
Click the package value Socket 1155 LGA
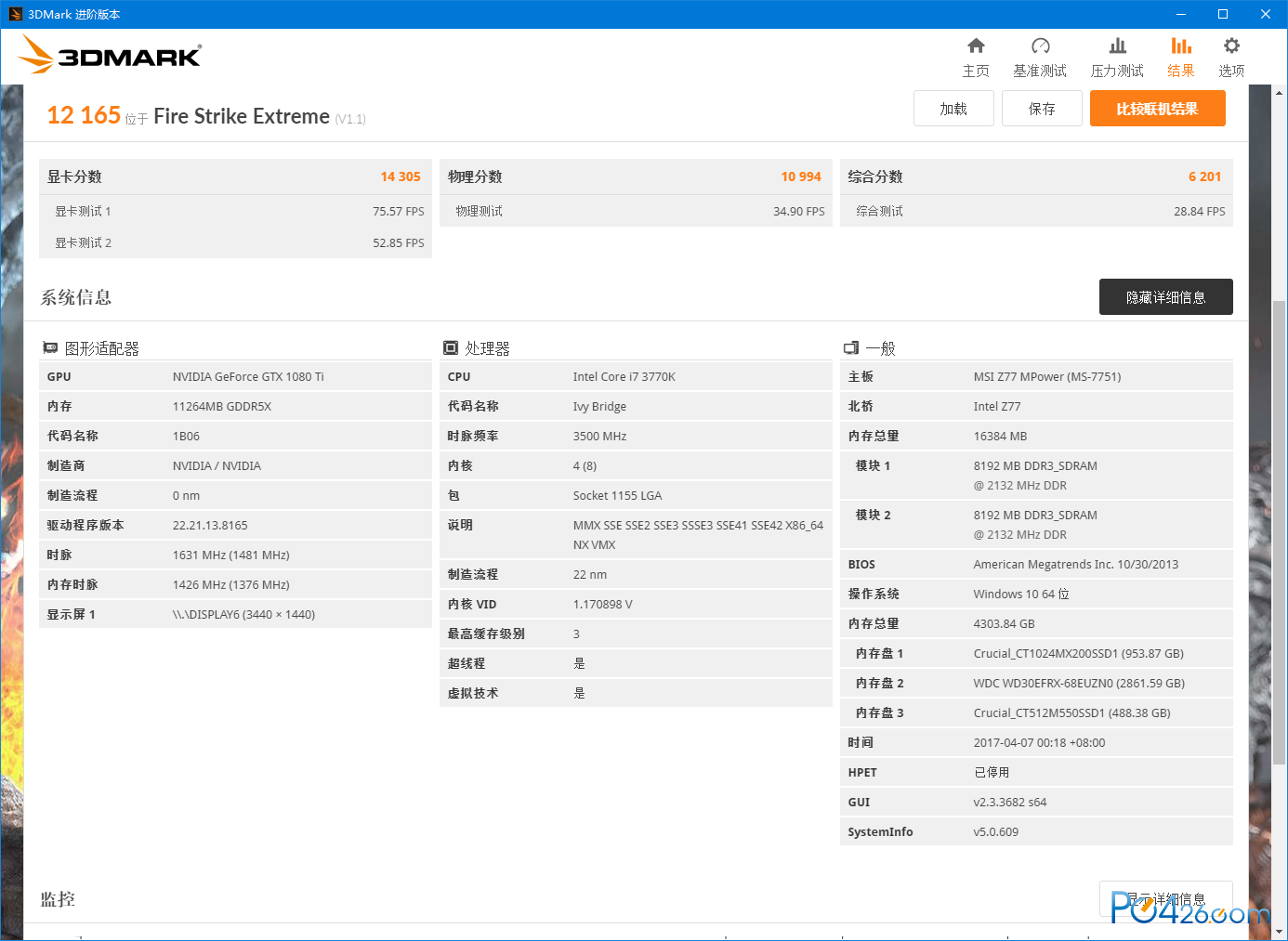617,495
